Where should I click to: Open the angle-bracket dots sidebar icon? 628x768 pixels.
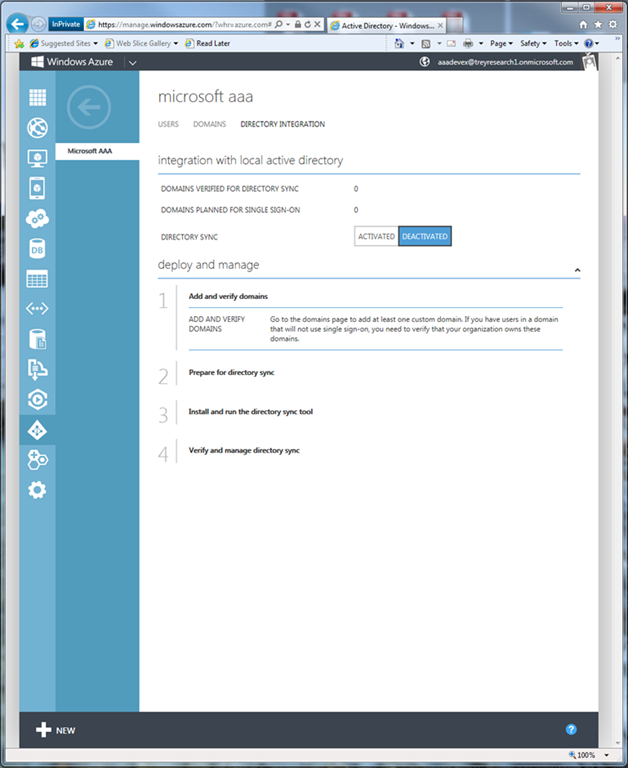[37, 309]
